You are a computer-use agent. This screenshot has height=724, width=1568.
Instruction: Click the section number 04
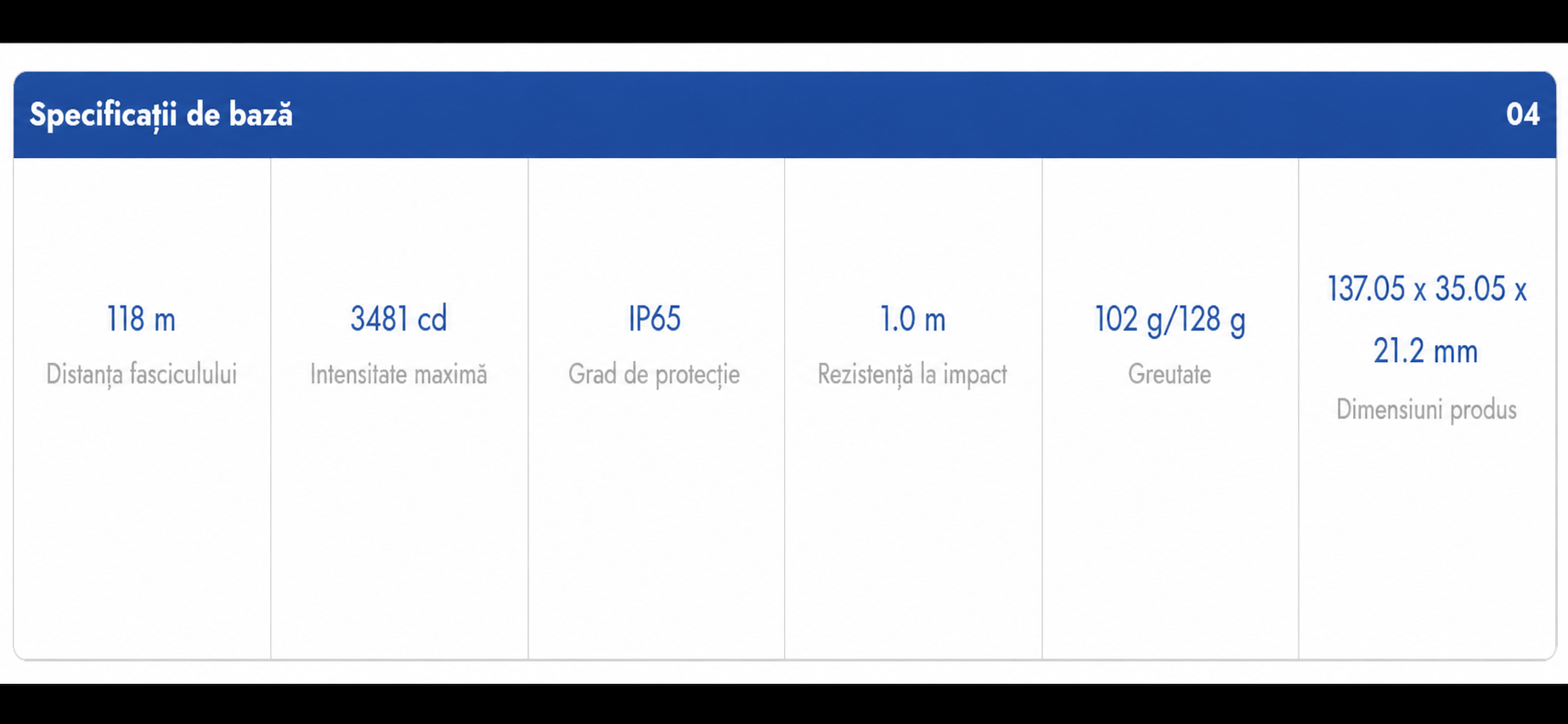[x=1522, y=114]
